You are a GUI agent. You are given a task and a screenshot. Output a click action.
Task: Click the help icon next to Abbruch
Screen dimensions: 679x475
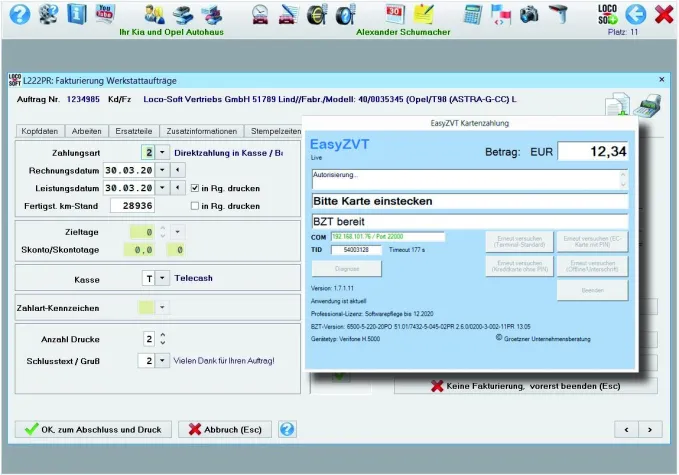[x=287, y=429]
